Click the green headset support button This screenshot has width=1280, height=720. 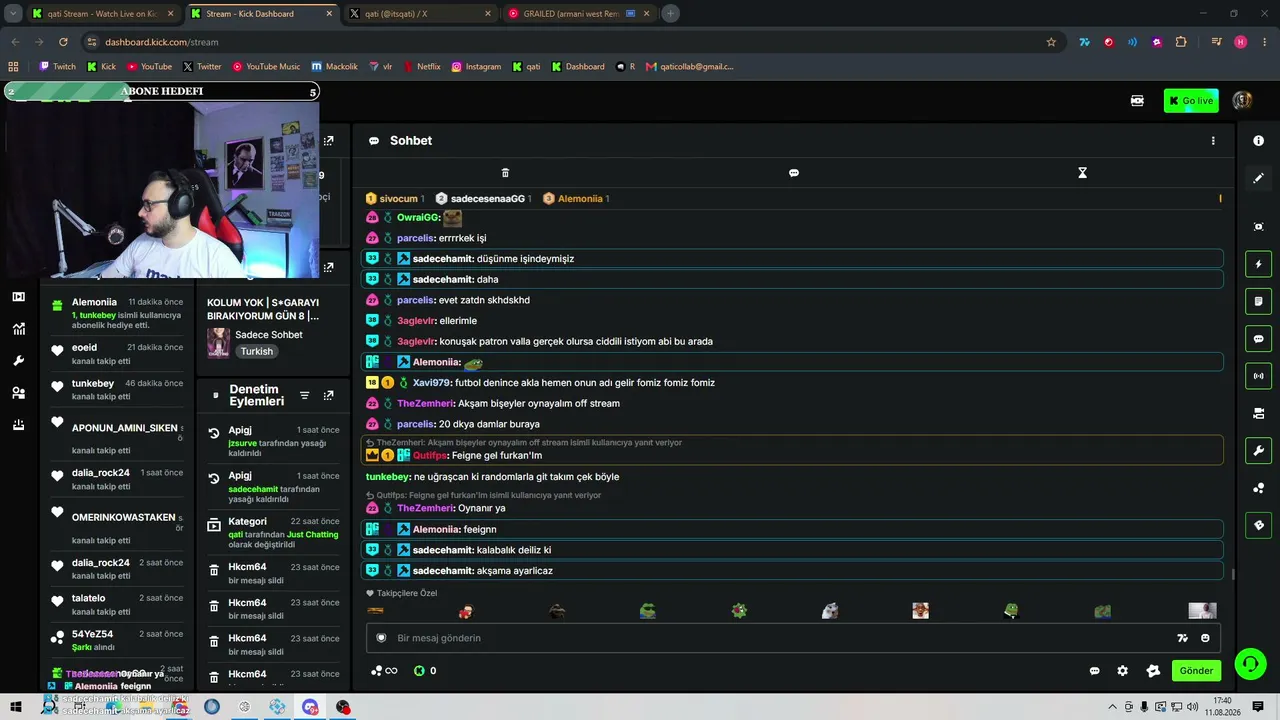click(x=1249, y=663)
